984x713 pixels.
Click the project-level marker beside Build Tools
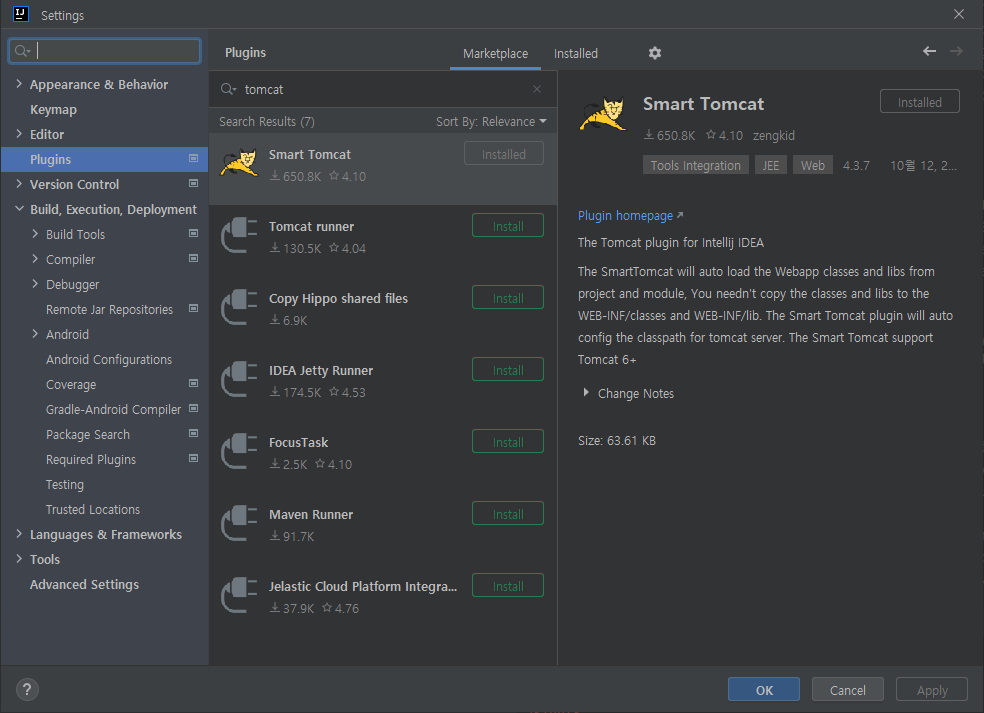pos(193,233)
